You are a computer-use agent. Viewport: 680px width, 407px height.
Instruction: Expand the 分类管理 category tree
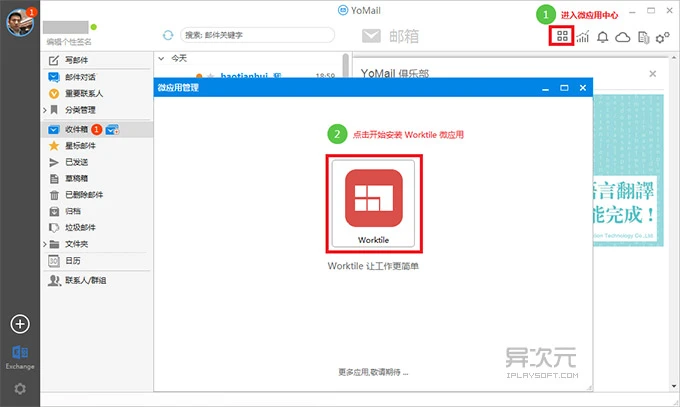(45, 111)
